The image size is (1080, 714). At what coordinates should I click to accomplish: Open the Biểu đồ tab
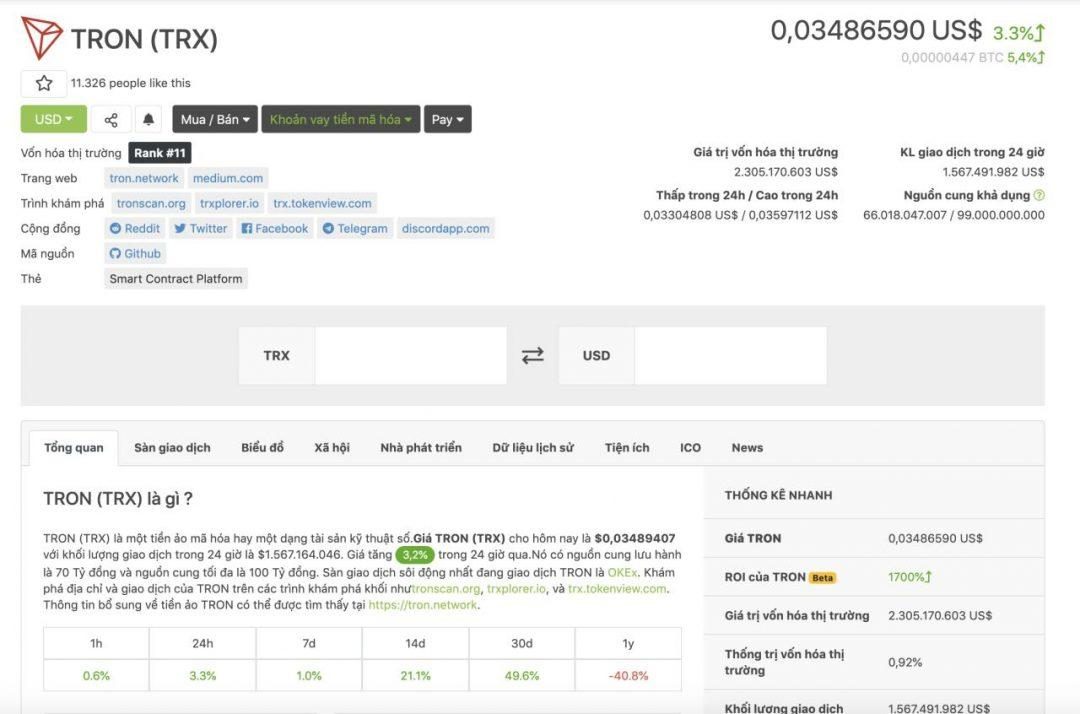(262, 448)
